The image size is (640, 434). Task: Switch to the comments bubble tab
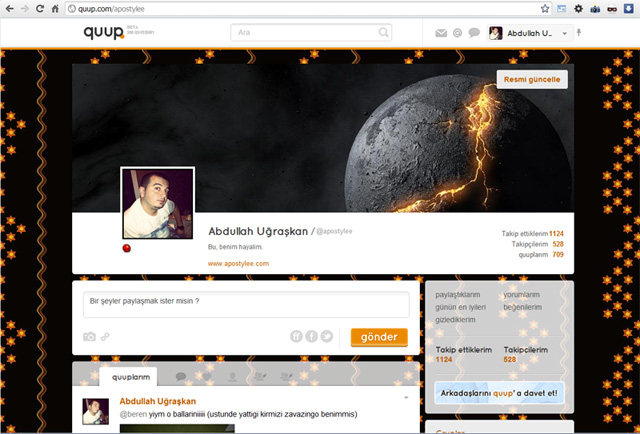181,377
